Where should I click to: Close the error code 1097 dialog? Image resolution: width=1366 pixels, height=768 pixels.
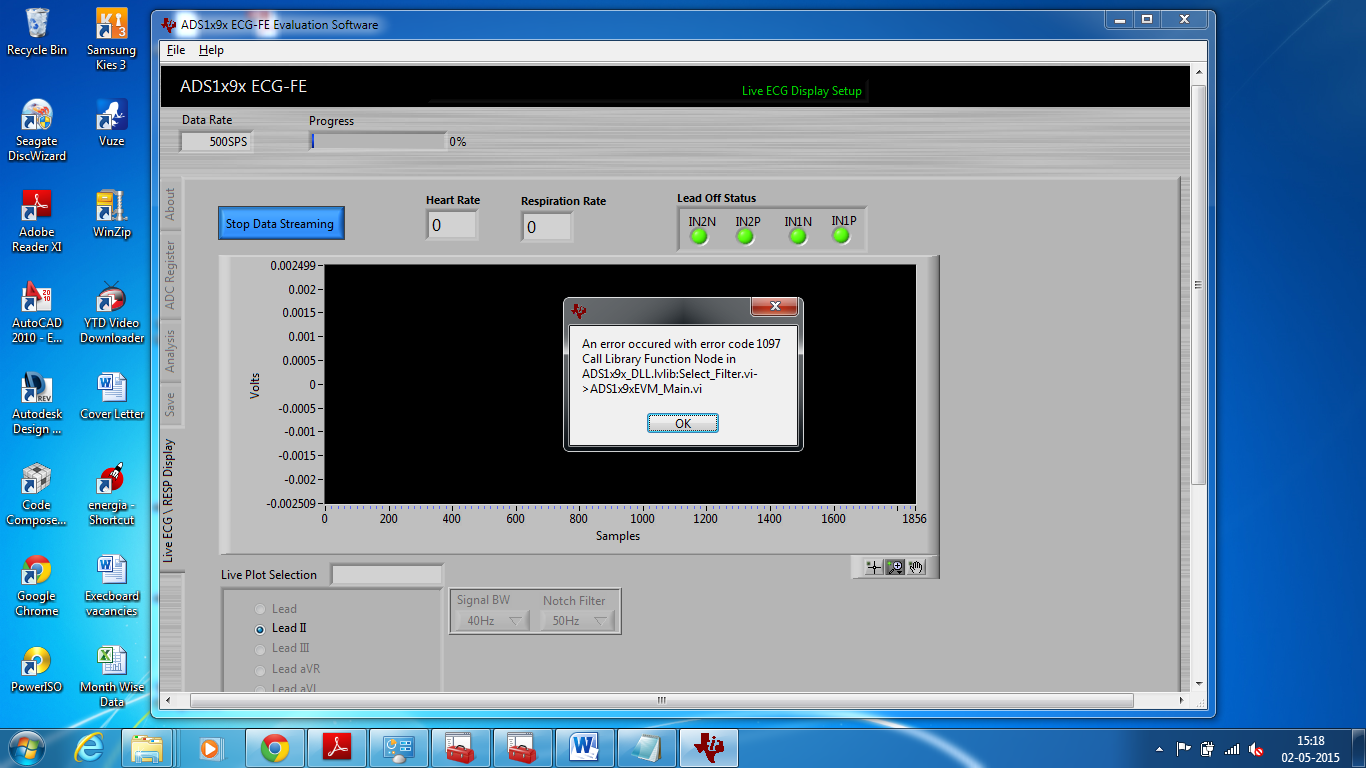773,306
